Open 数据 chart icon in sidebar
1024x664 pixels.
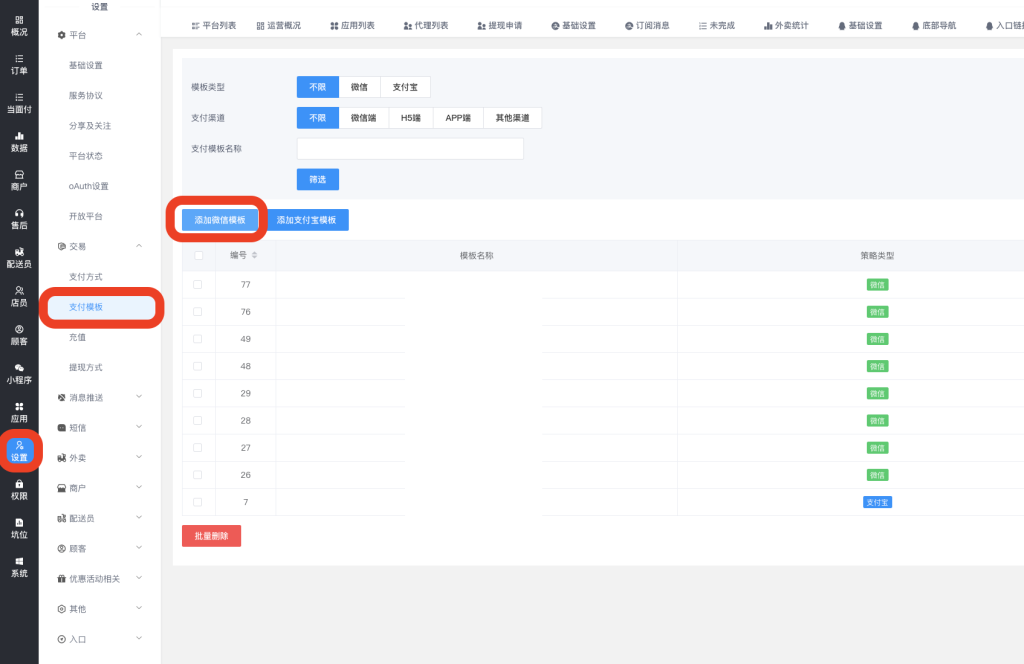pos(19,135)
